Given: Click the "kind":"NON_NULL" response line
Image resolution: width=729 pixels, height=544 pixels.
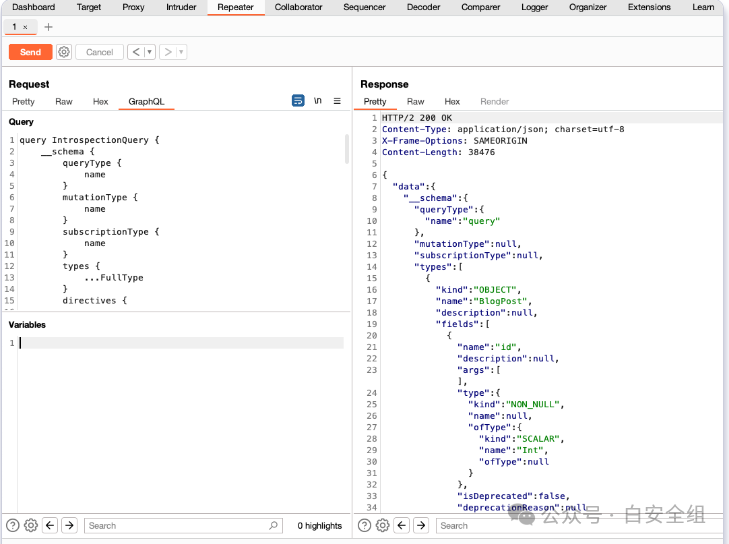Looking at the screenshot, I should coord(516,405).
